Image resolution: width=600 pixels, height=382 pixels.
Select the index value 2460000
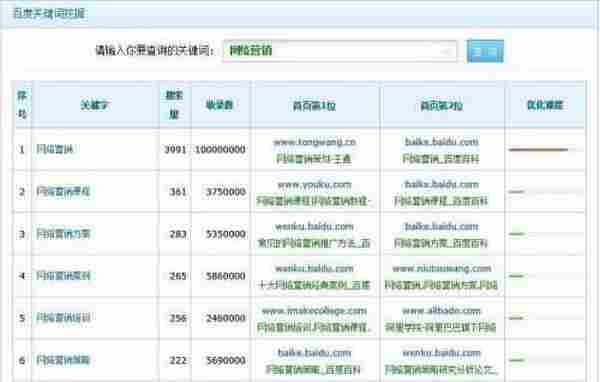(226, 318)
